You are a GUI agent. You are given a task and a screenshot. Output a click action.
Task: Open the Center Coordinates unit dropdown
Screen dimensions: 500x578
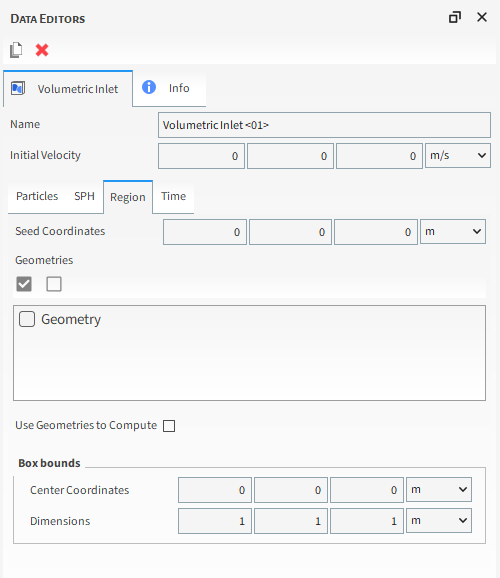(x=439, y=490)
